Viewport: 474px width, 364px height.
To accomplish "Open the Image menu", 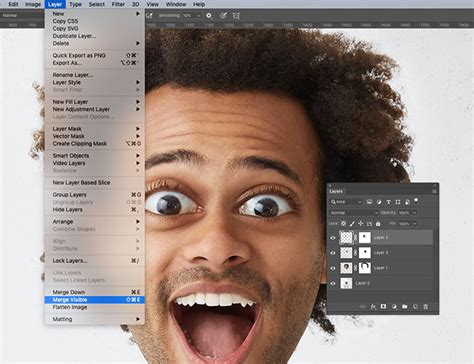I will point(33,4).
